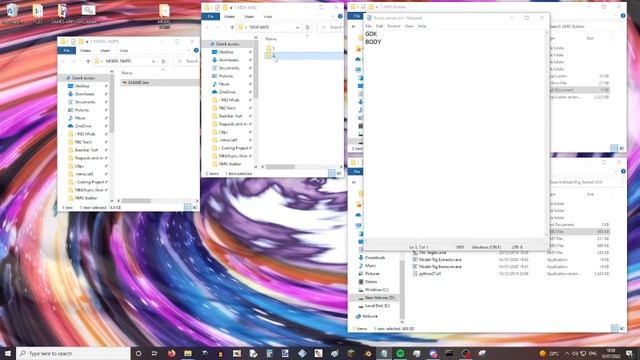Image resolution: width=640 pixels, height=360 pixels.
Task: Open Windows Start menu
Action: click(8, 353)
